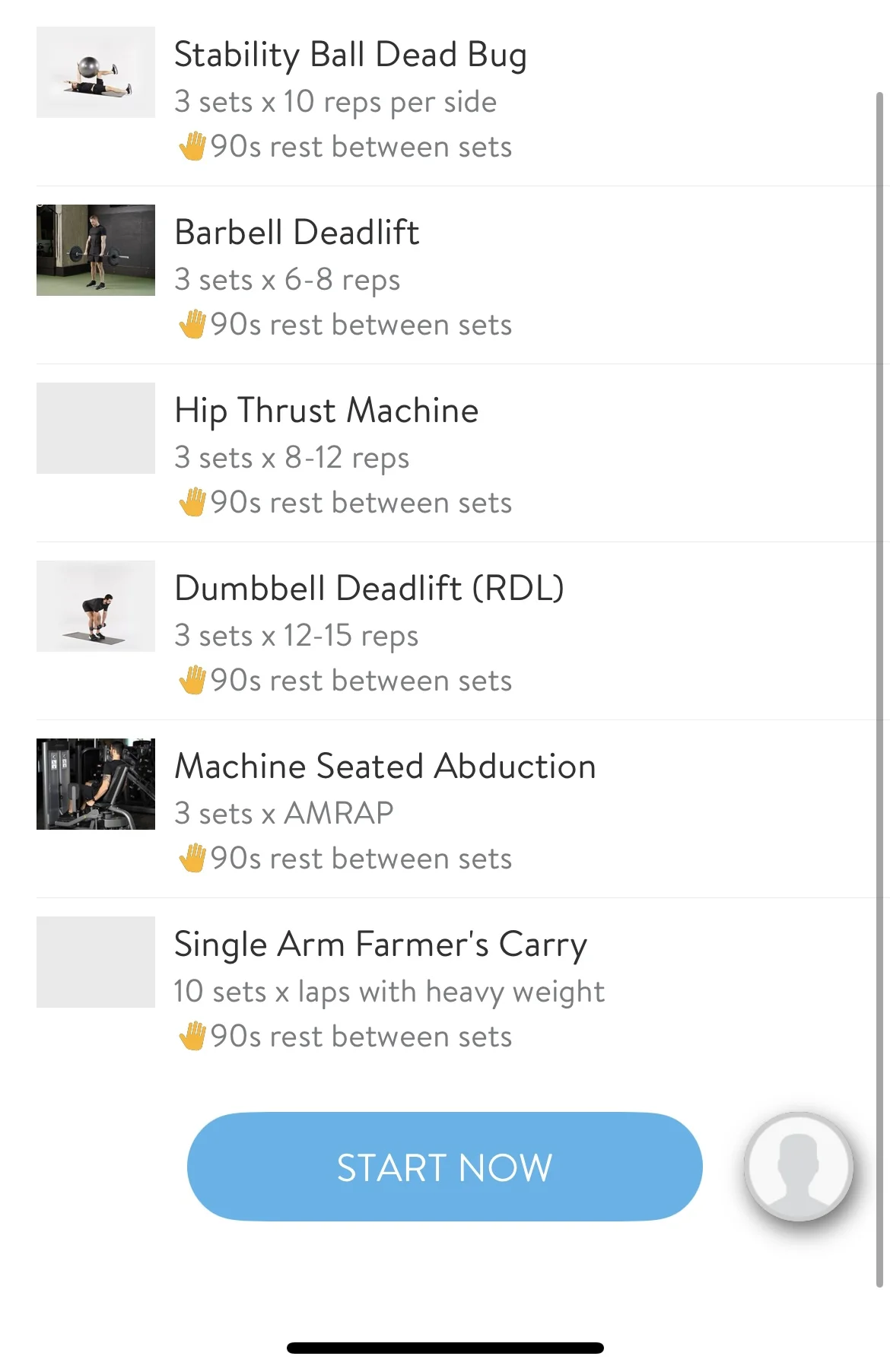This screenshot has width=890, height=1372.
Task: Select the Stability Ball Dead Bug title
Action: 350,56
